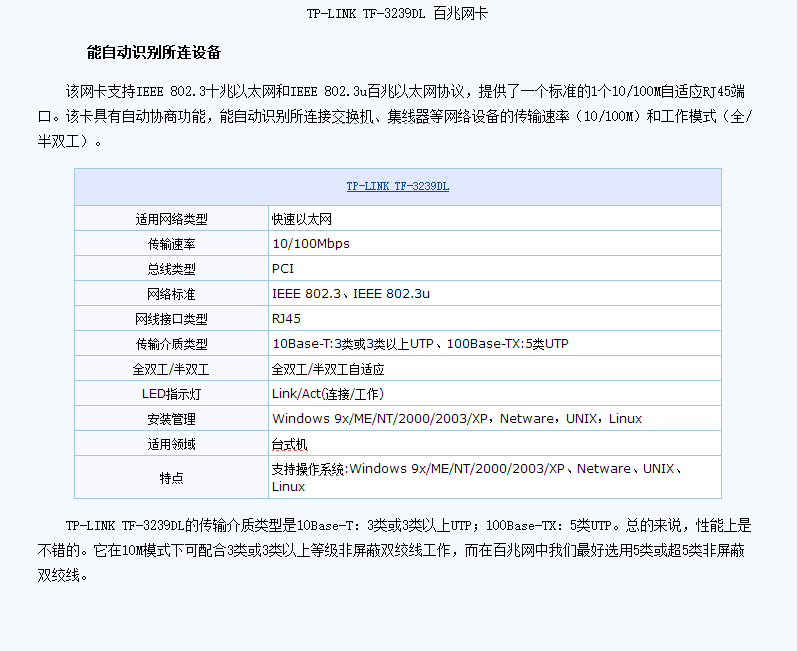Select the PCI value cell
798x651 pixels.
[283, 269]
